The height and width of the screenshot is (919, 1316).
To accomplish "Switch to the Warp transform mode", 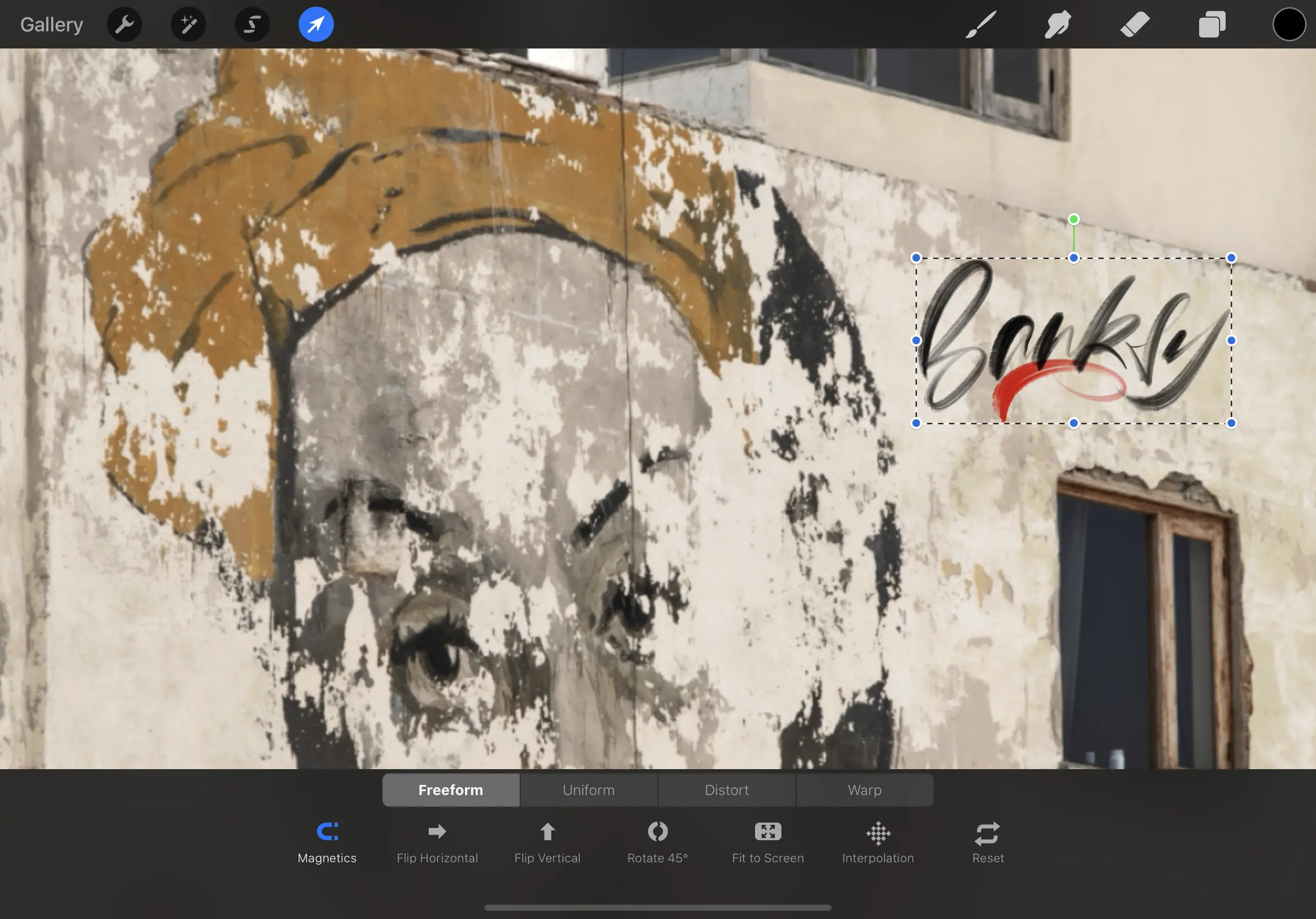I will pos(864,789).
